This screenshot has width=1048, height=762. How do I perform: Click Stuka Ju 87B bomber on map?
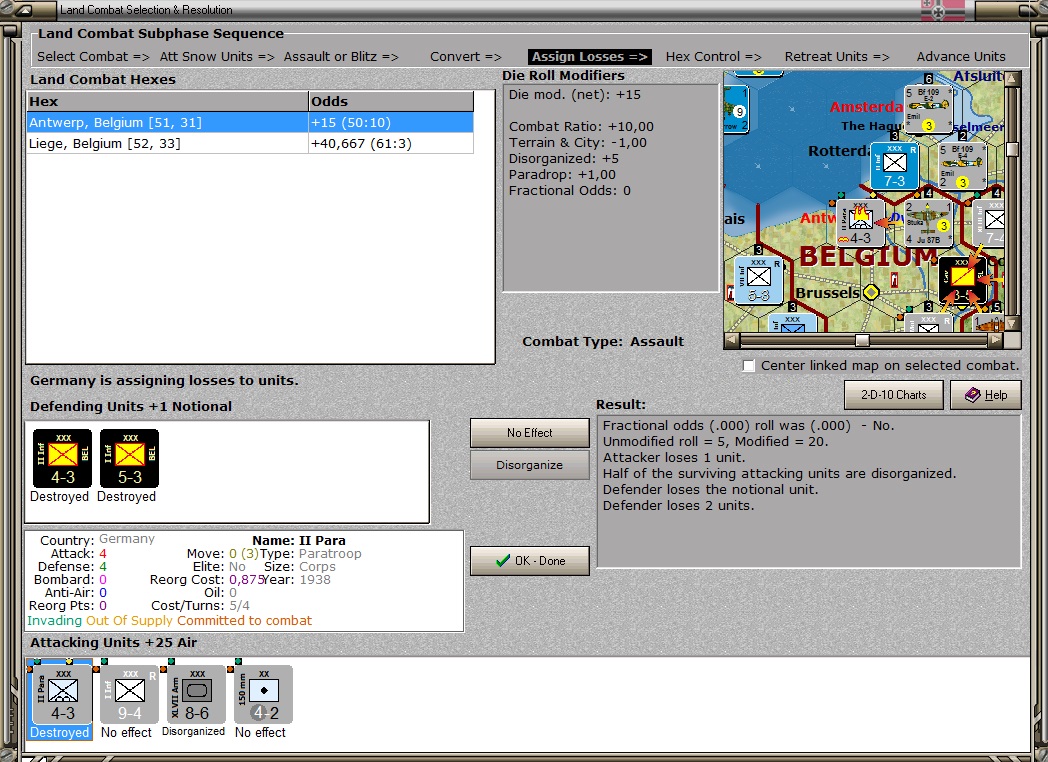[x=928, y=223]
